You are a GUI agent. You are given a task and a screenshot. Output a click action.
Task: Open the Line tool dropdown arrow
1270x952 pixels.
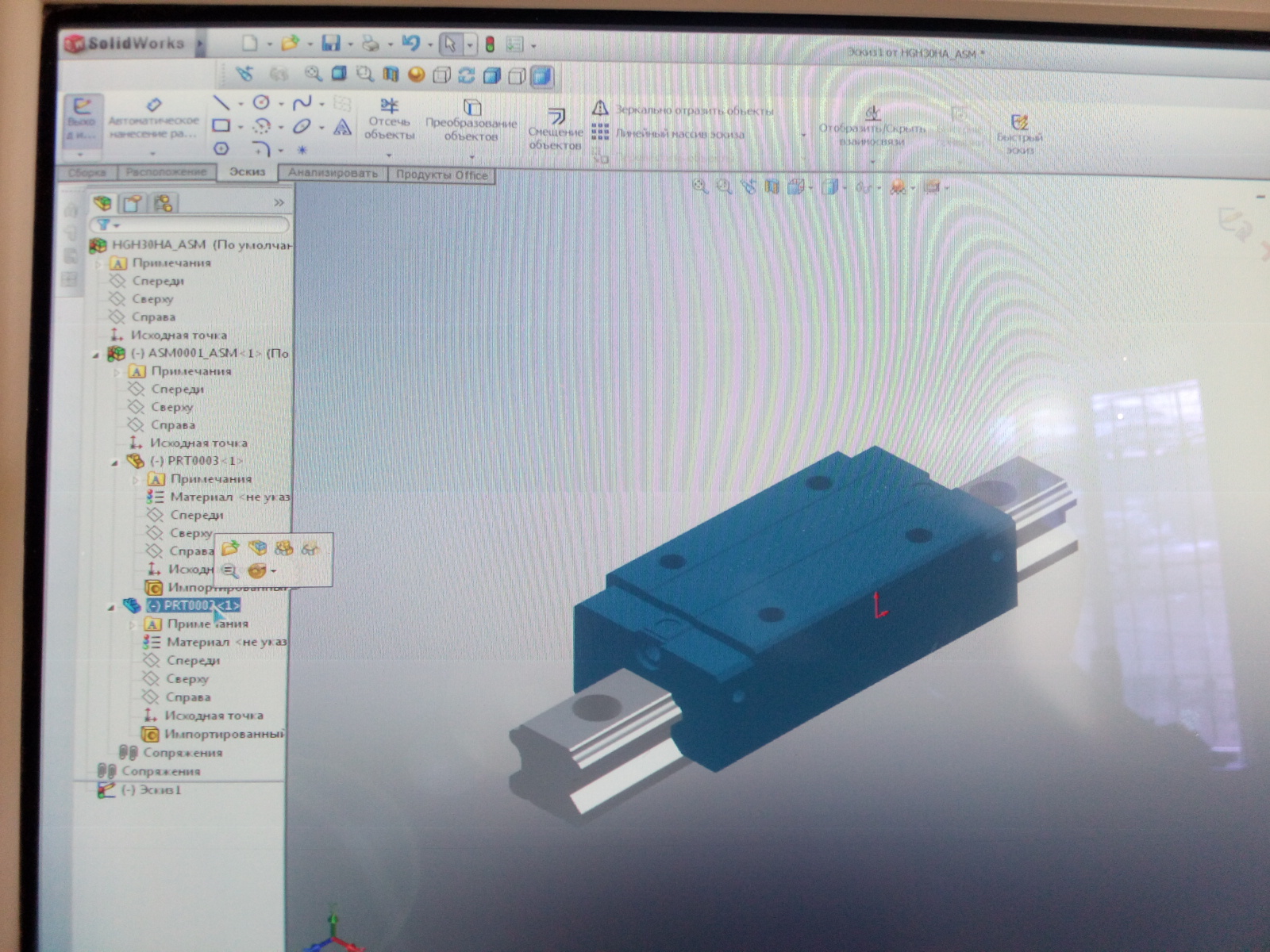[x=241, y=104]
